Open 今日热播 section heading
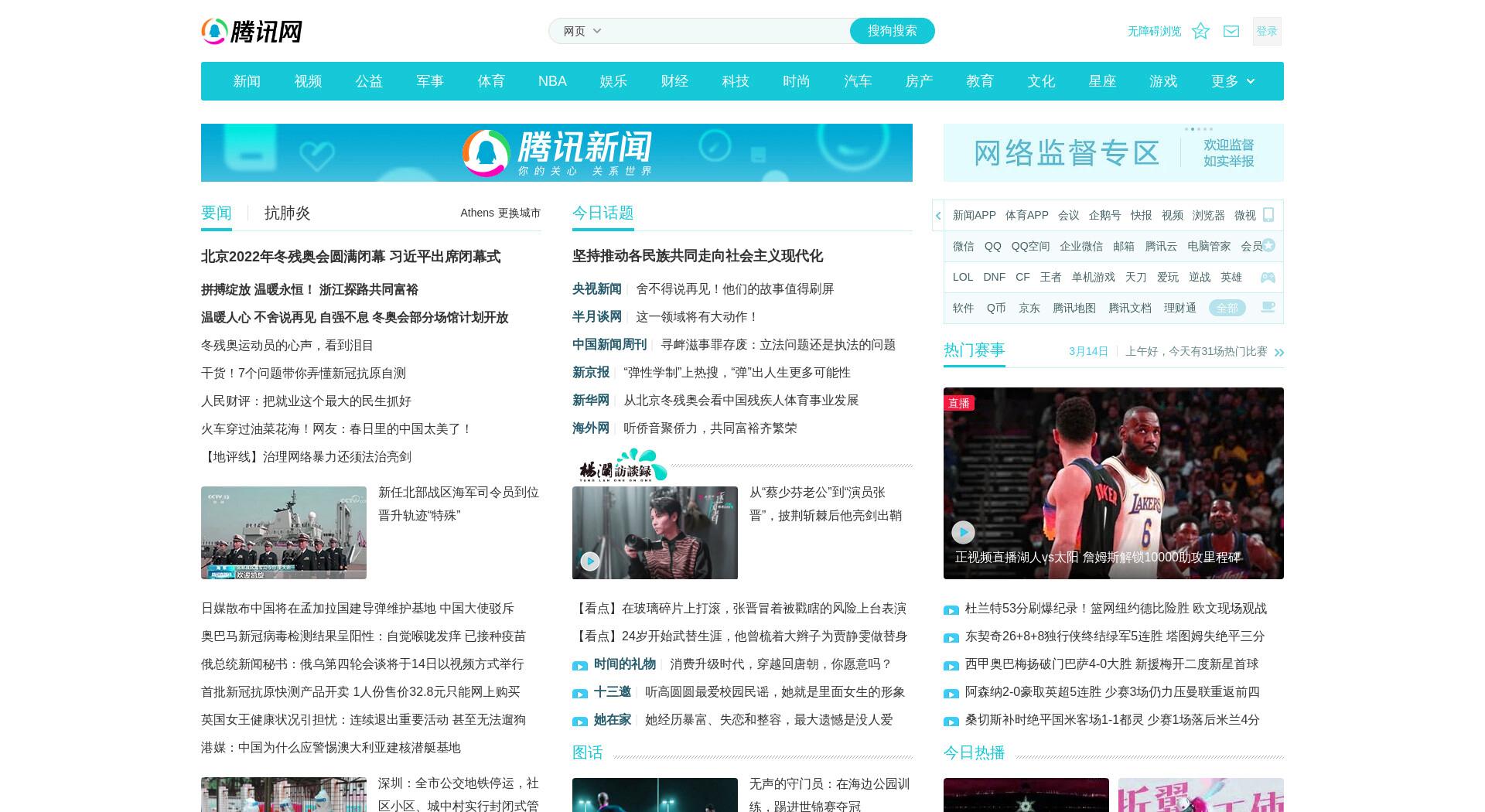This screenshot has width=1485, height=812. coord(975,752)
